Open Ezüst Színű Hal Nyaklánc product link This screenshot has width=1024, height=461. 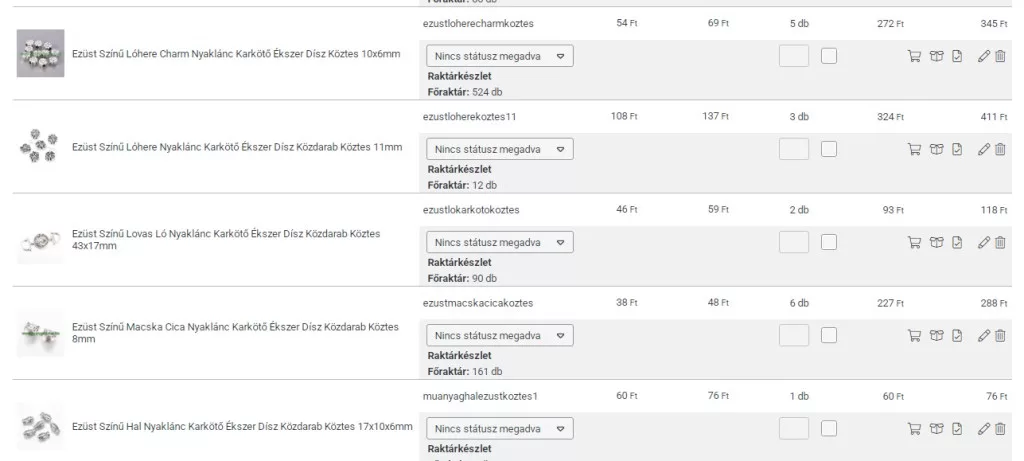click(x=242, y=427)
